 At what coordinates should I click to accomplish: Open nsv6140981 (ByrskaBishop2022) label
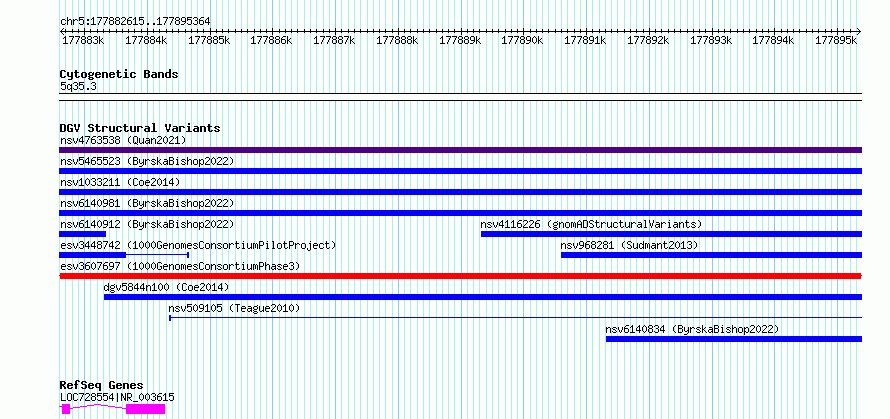147,203
